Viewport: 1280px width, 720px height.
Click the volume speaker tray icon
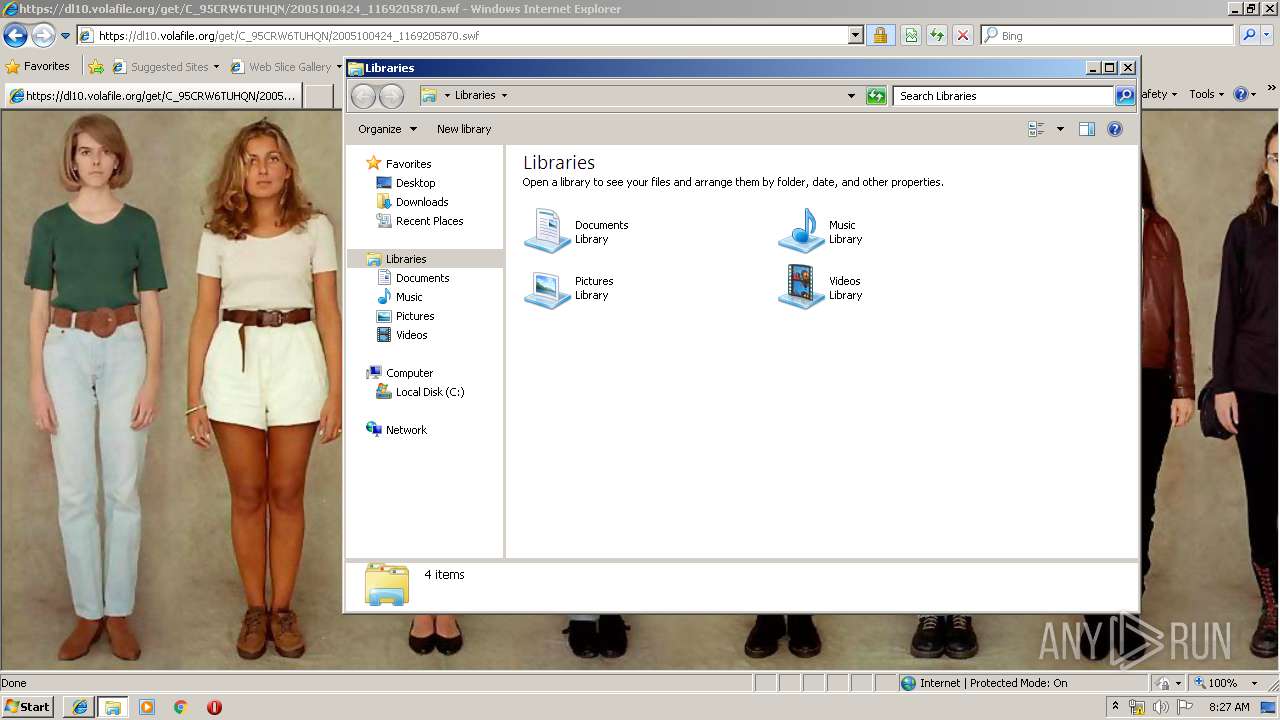1160,707
